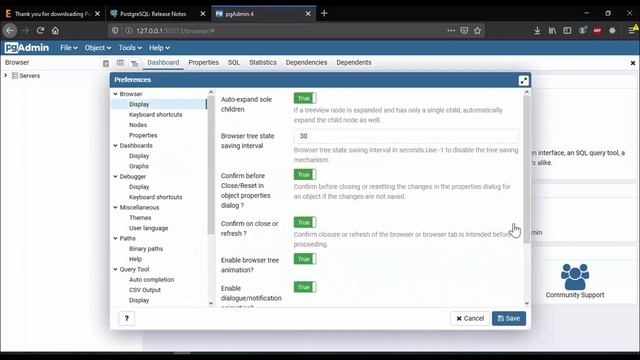Toggle Auto-expand sole children switch
640x360 pixels.
click(305, 98)
